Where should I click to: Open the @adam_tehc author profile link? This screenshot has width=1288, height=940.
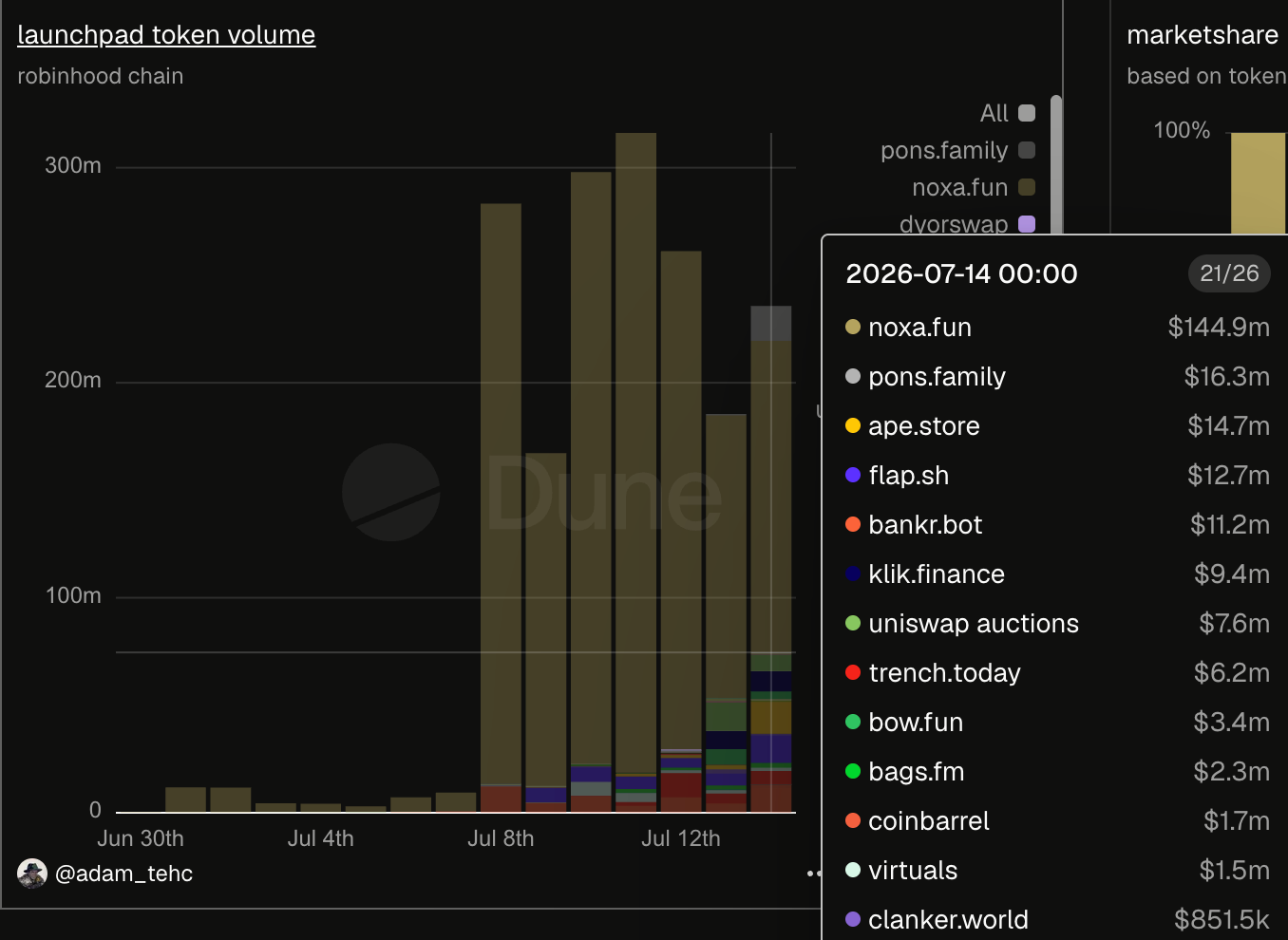pos(124,874)
